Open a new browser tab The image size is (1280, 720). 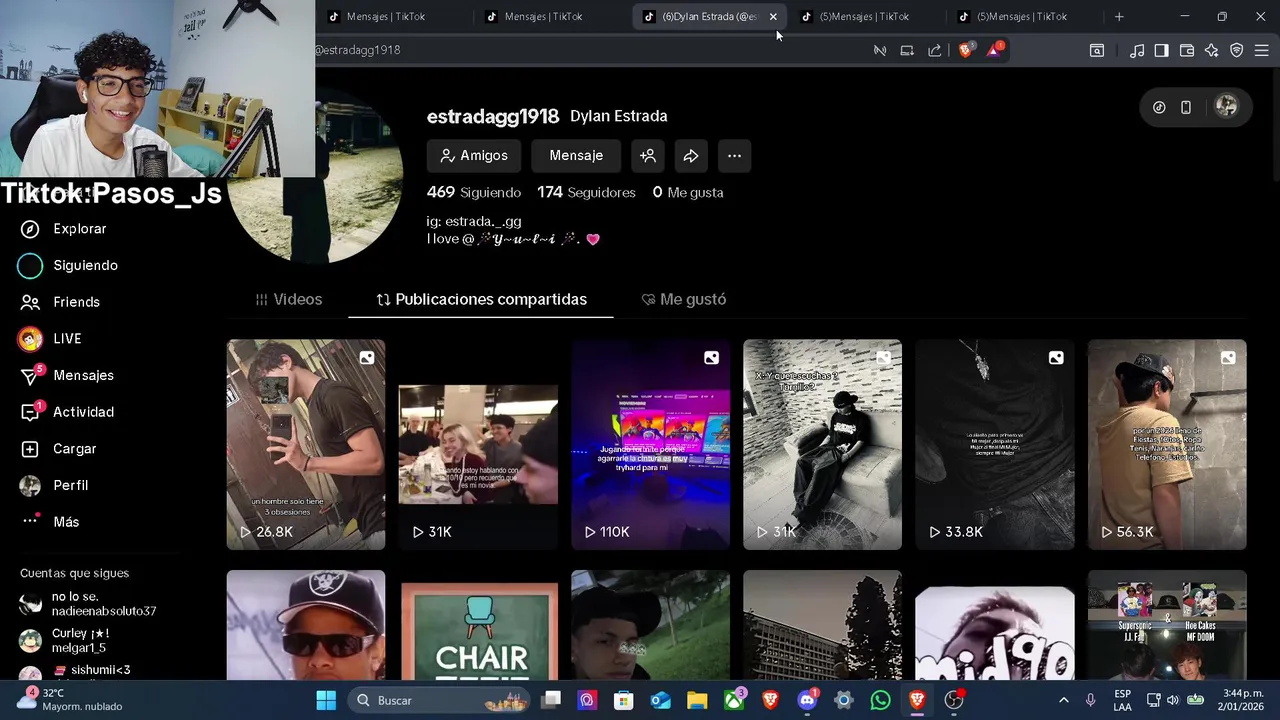tap(1119, 16)
